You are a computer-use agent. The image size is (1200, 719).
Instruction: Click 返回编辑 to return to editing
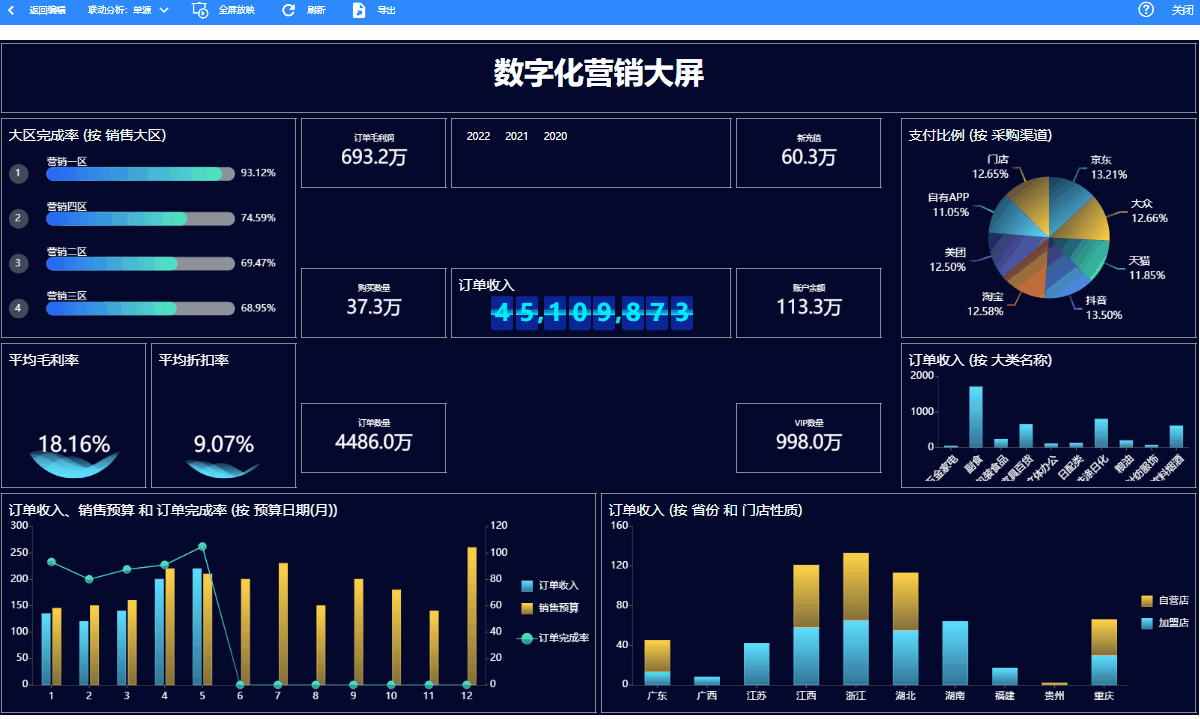[47, 10]
